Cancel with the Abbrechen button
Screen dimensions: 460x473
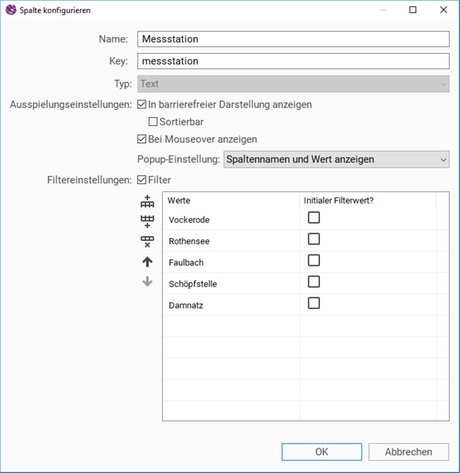tap(409, 452)
